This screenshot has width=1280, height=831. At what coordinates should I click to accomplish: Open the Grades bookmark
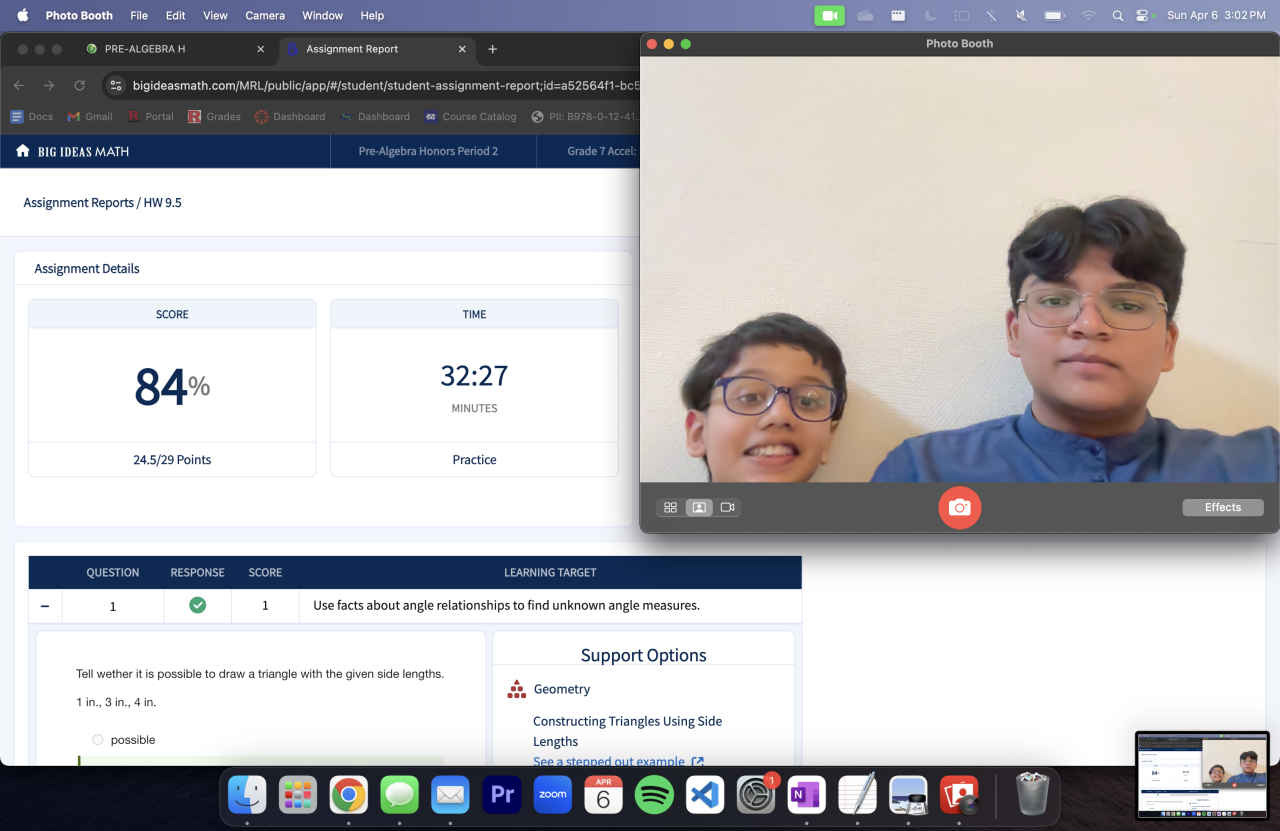(x=214, y=117)
